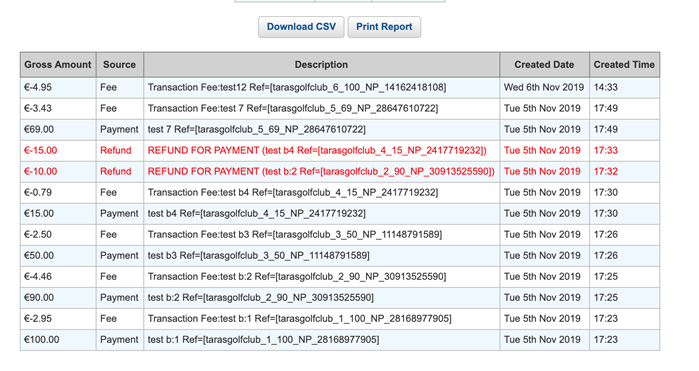The image size is (699, 371).
Task: Click the Wed 6th Nov 2019 date cell
Action: [544, 87]
